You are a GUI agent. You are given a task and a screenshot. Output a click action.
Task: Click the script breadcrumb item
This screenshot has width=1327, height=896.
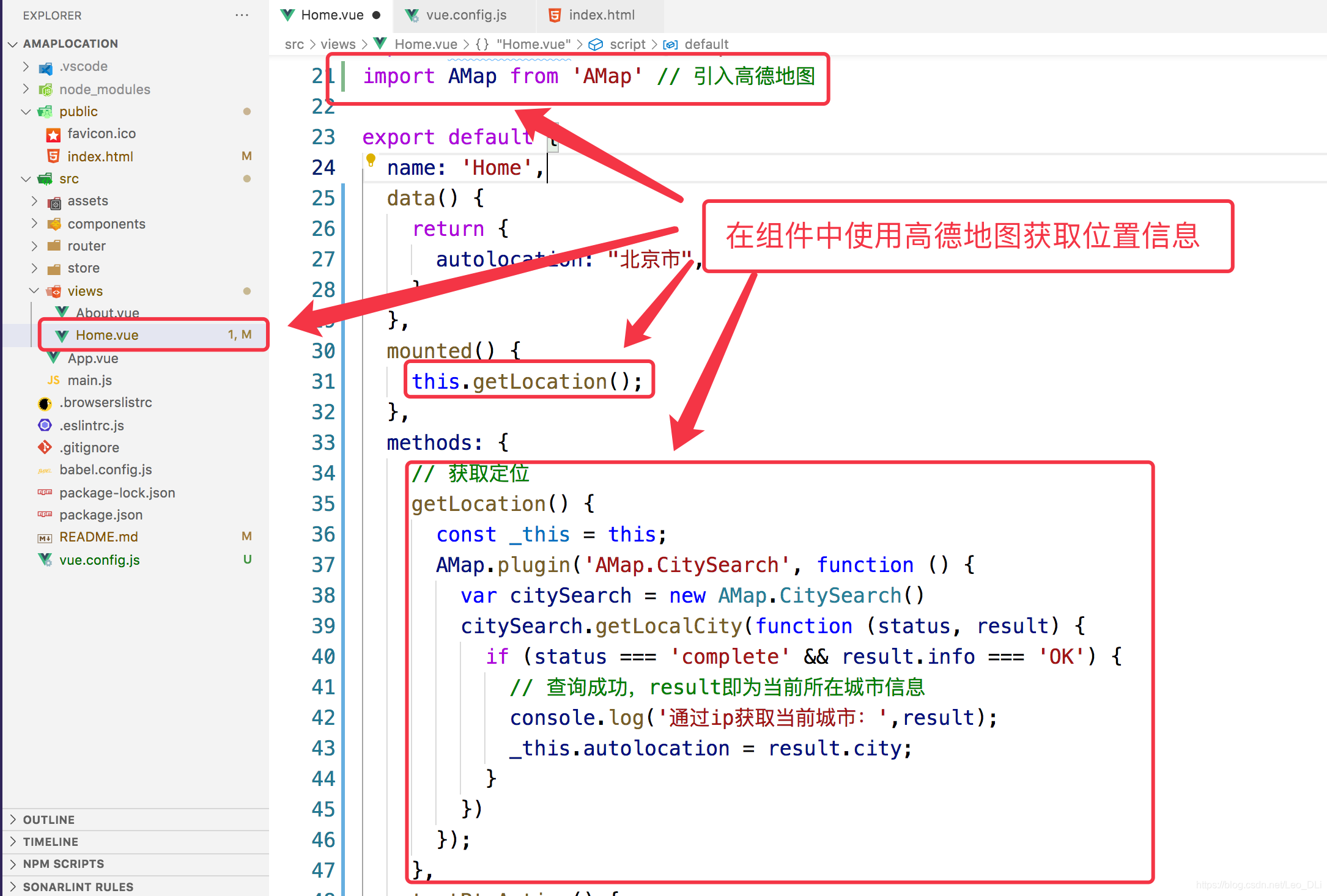[x=627, y=44]
